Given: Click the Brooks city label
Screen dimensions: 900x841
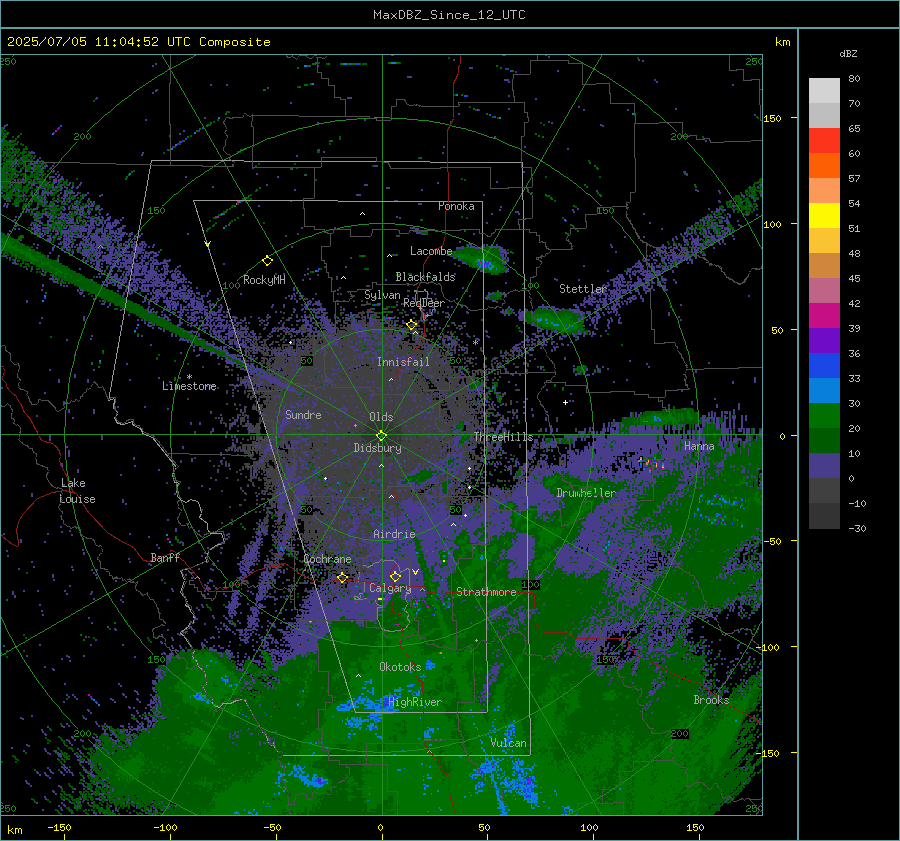Looking at the screenshot, I should point(711,700).
